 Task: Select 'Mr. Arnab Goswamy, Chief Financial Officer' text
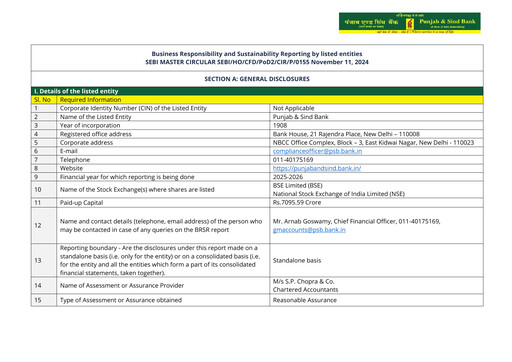pyautogui.click(x=335, y=221)
